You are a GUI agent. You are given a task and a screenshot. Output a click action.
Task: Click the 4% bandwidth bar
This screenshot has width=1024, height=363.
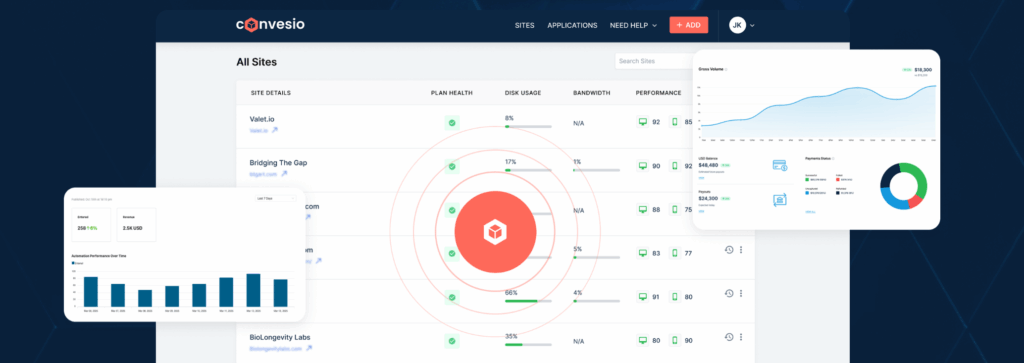[596, 301]
